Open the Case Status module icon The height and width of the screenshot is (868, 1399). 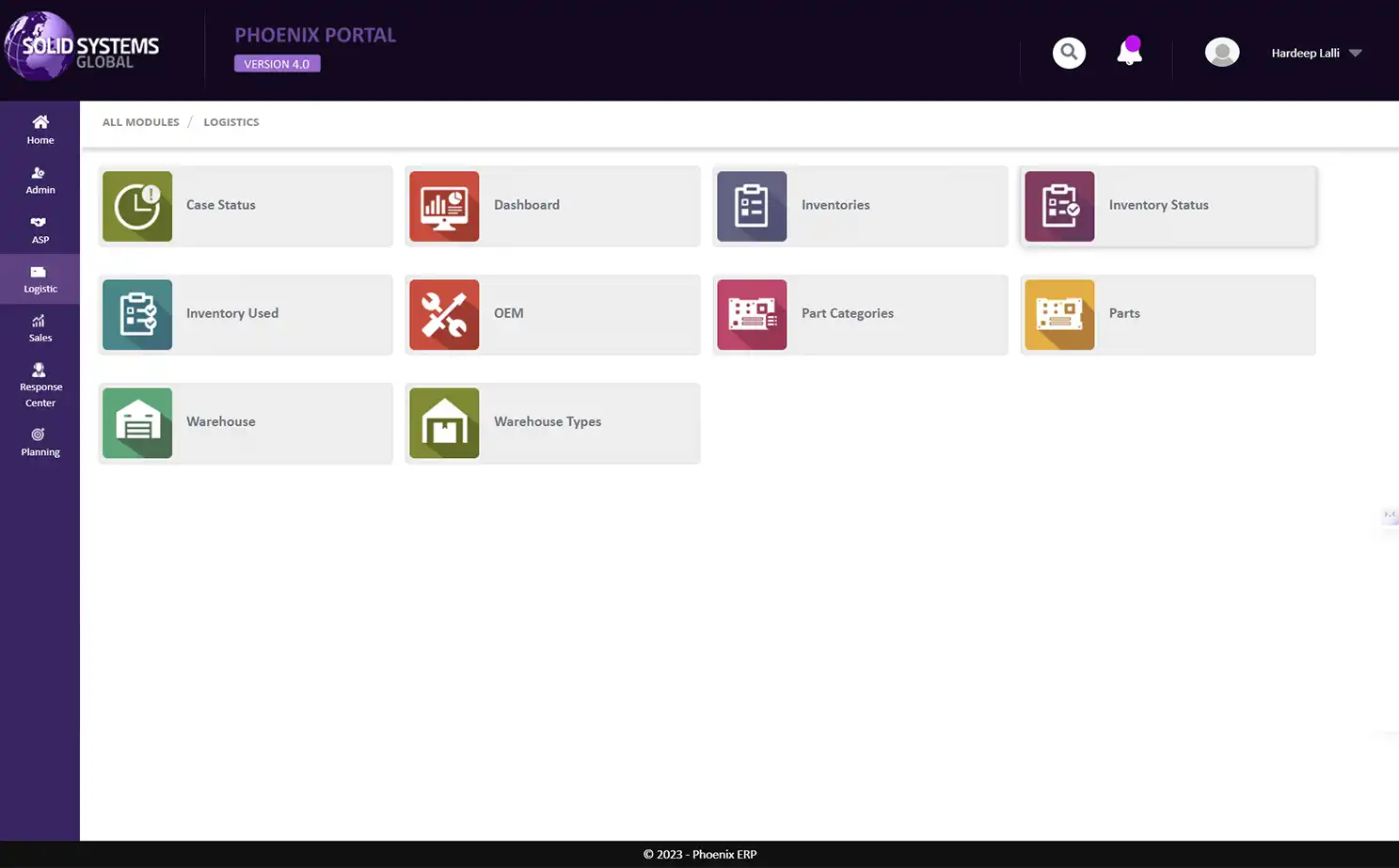(x=137, y=206)
